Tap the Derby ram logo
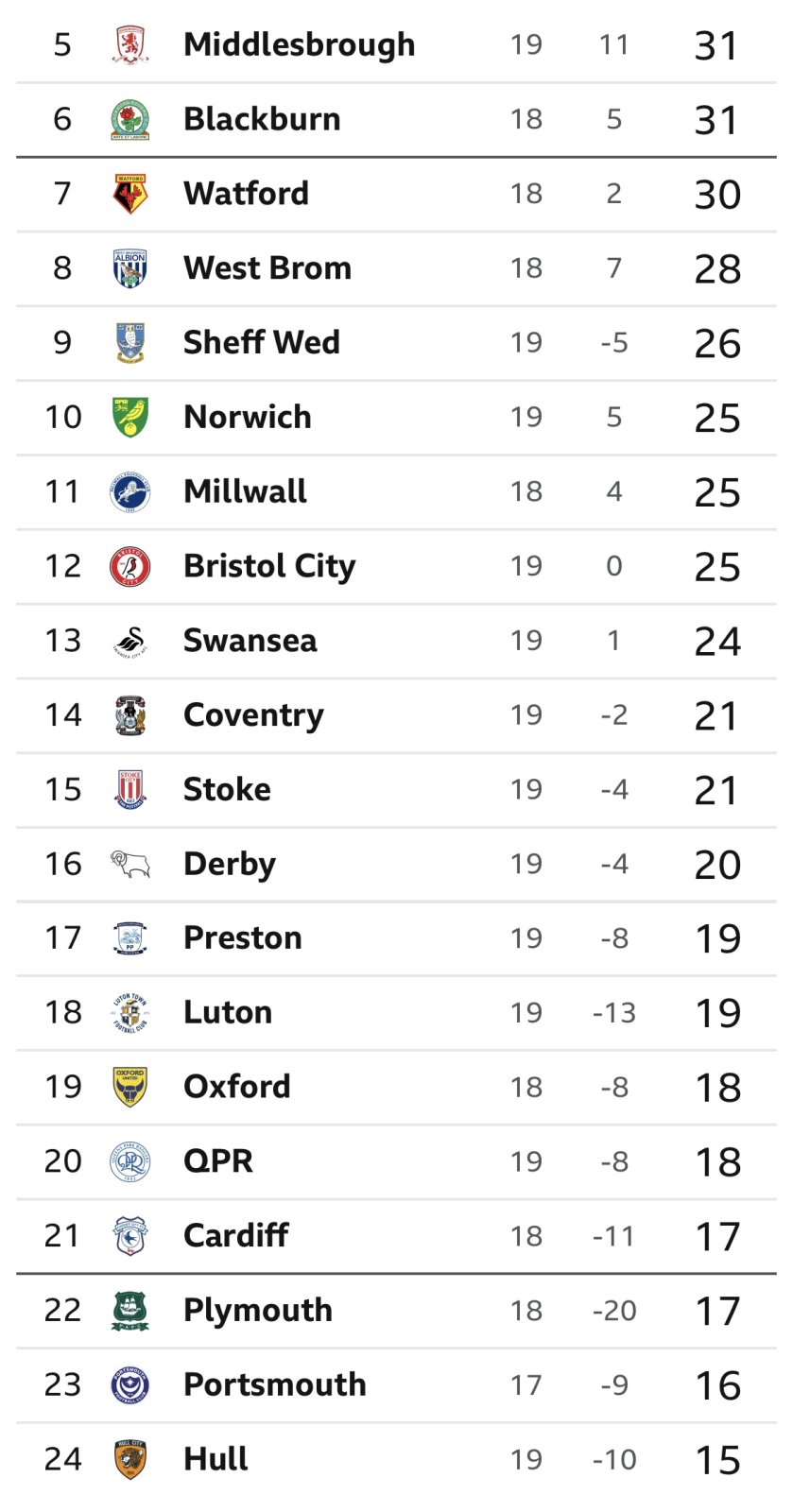 130,864
